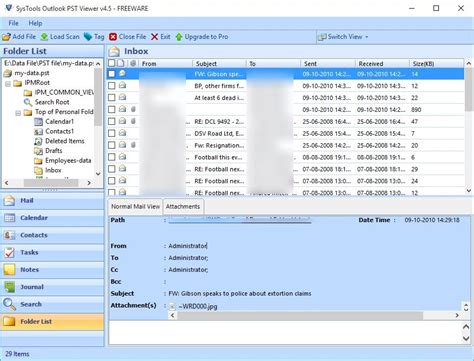
Task: Check the BP, other firms email
Action: coord(112,86)
